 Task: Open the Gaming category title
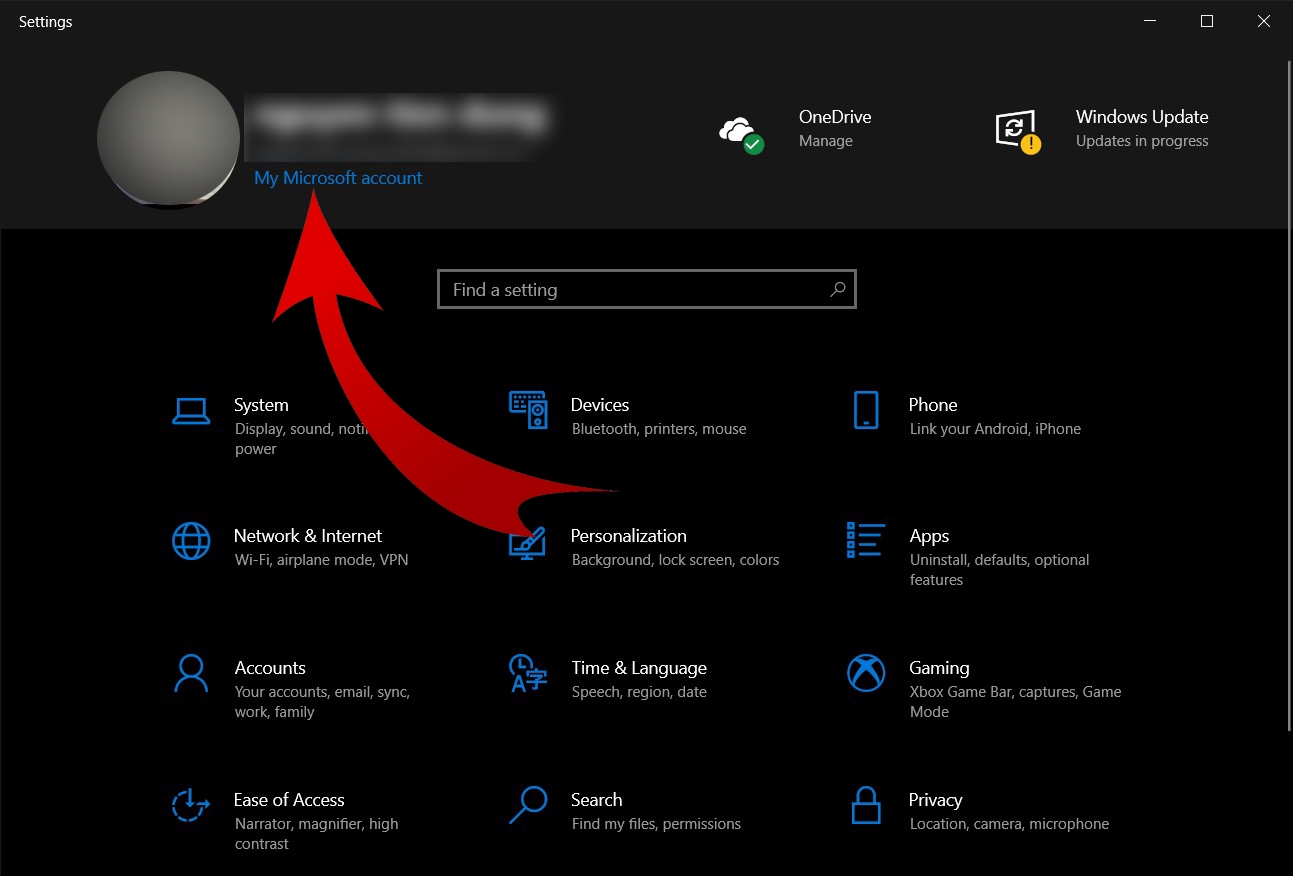[x=939, y=668]
